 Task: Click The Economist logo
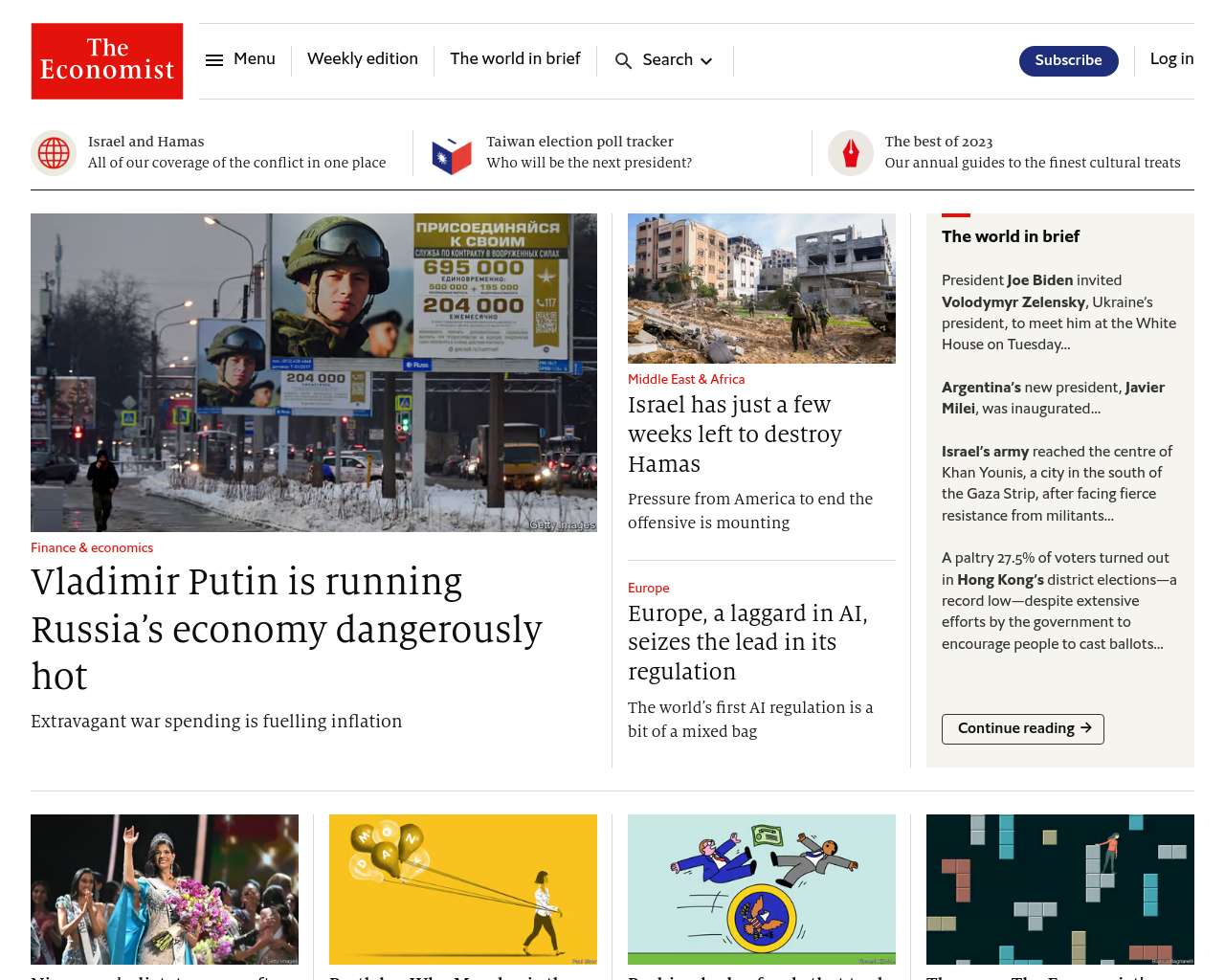(x=107, y=61)
